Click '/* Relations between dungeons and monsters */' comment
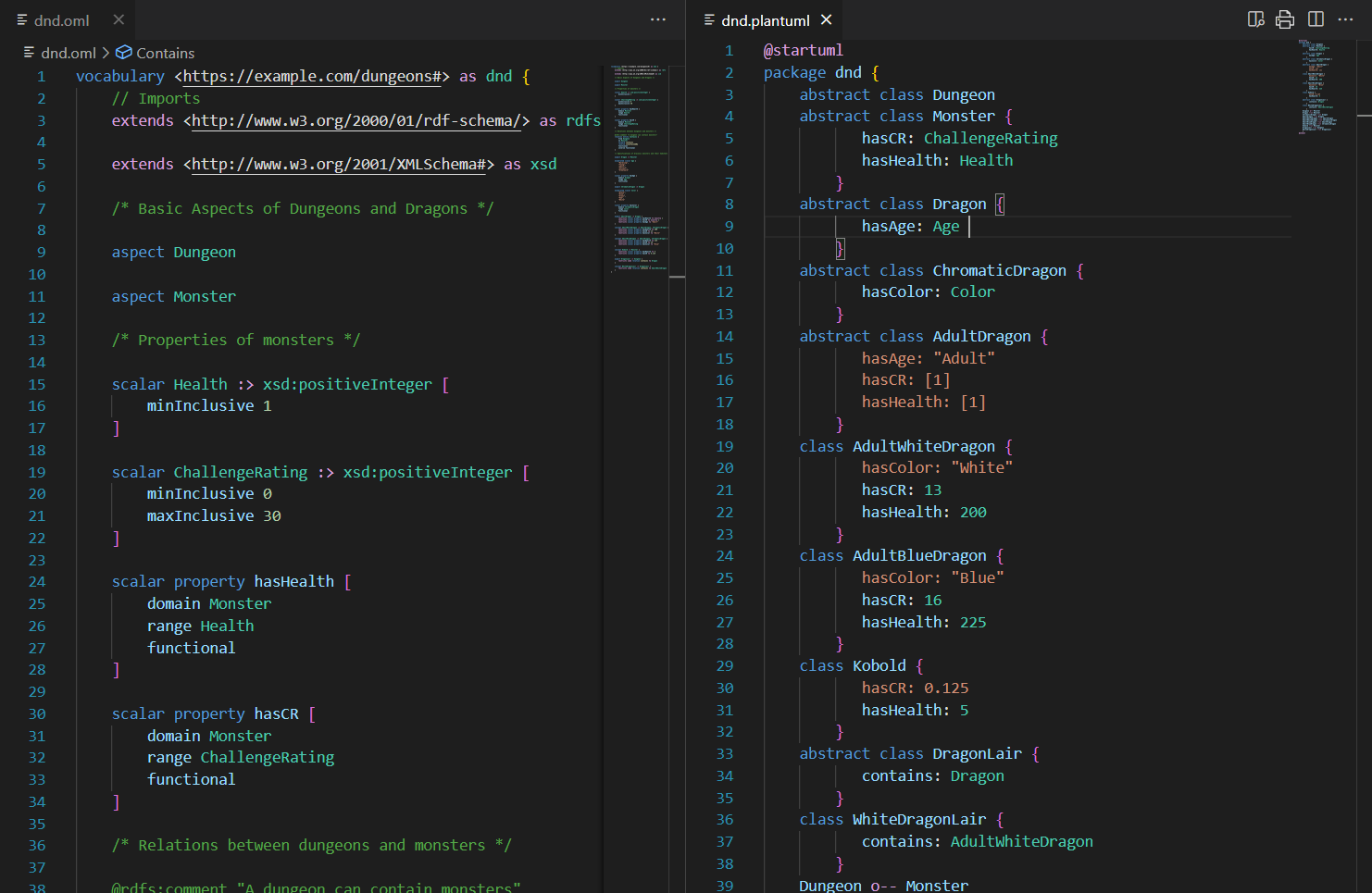This screenshot has width=1372, height=893. pos(312,845)
